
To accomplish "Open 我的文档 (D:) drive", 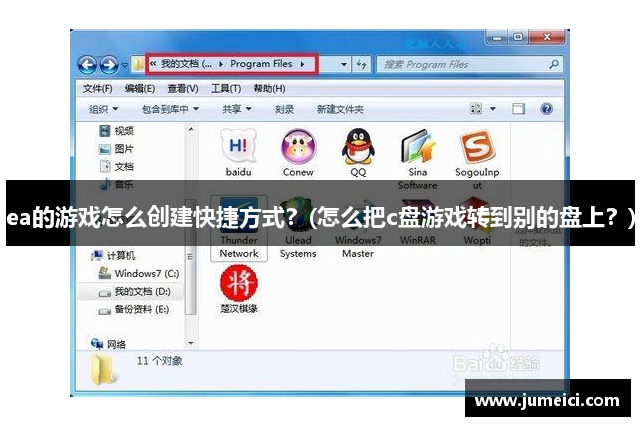I will [135, 291].
